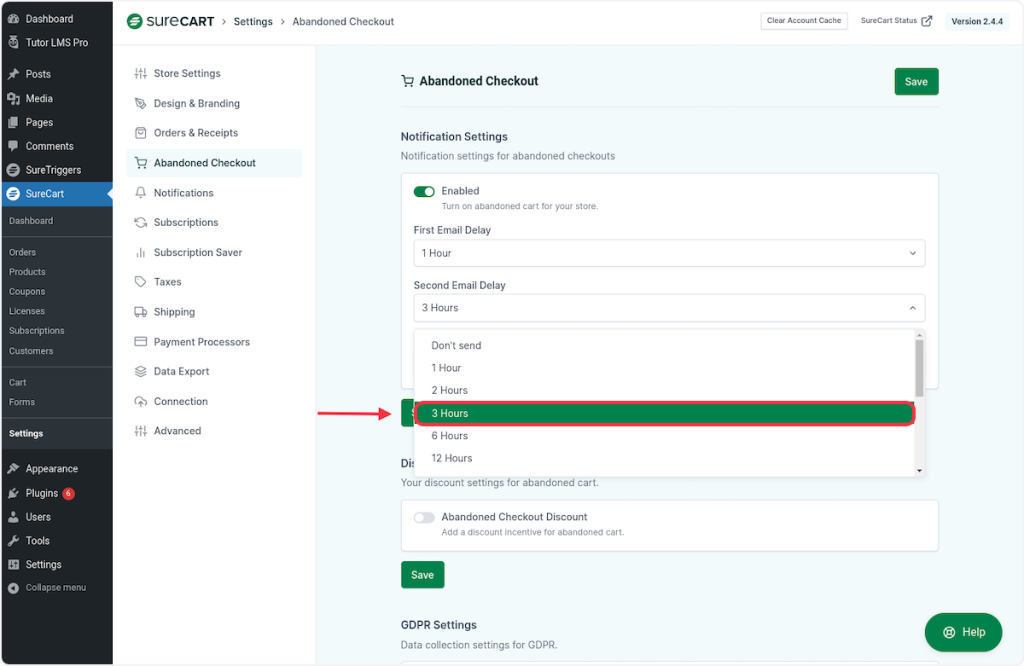
Task: Click the Notifications bell icon
Action: click(x=141, y=193)
